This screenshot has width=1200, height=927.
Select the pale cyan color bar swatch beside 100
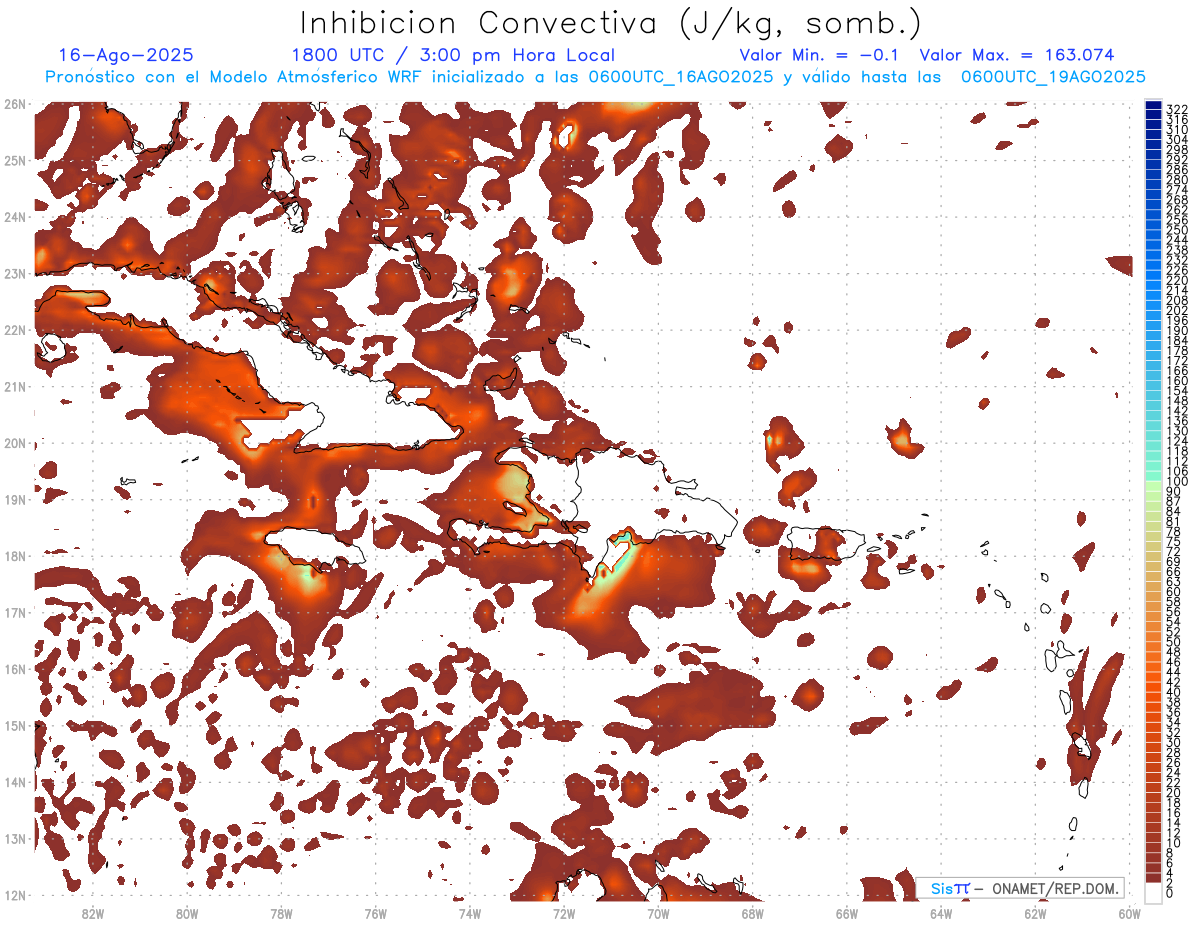[1153, 477]
